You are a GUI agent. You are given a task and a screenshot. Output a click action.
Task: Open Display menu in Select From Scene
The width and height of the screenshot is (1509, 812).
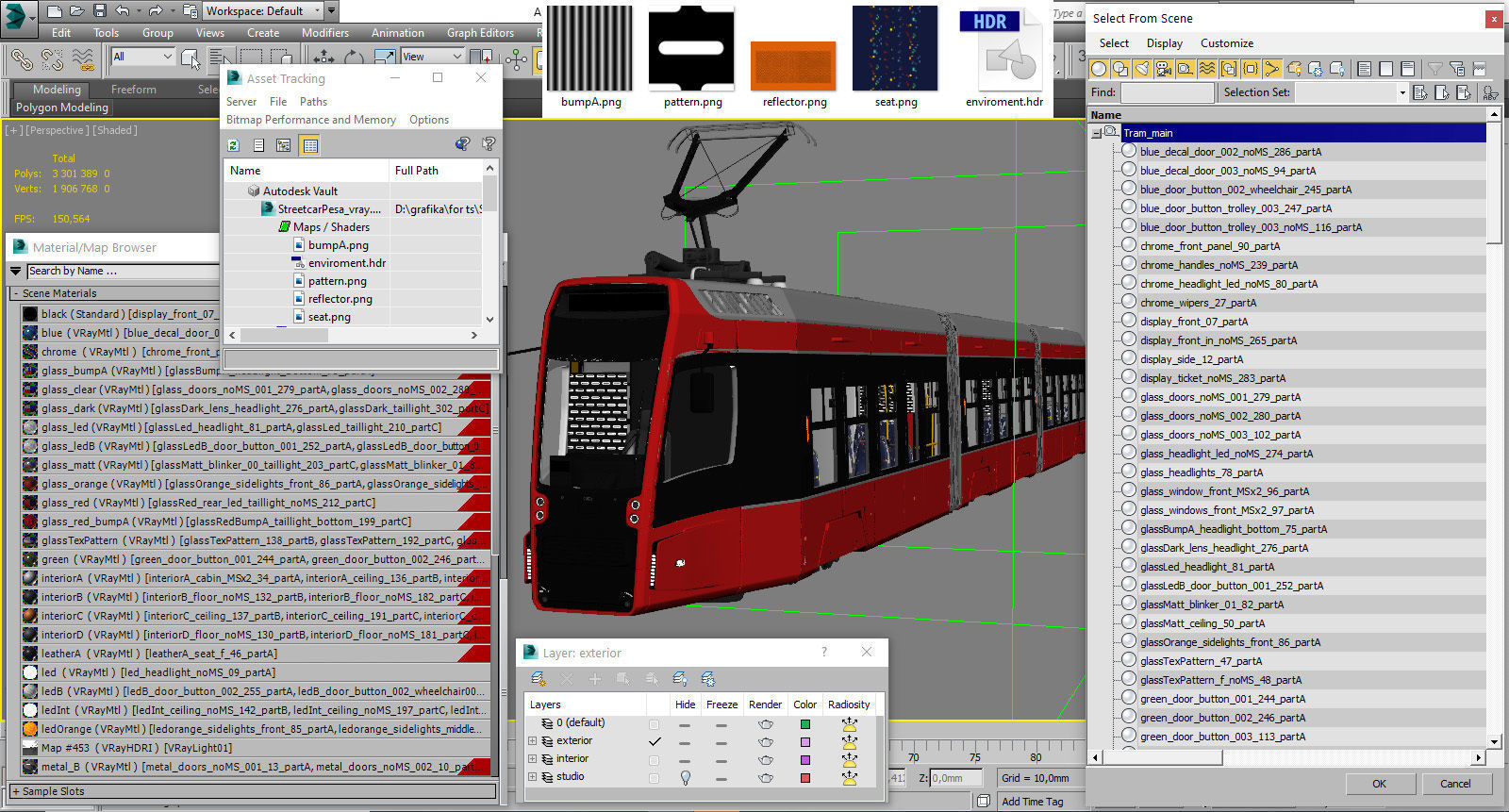1164,43
